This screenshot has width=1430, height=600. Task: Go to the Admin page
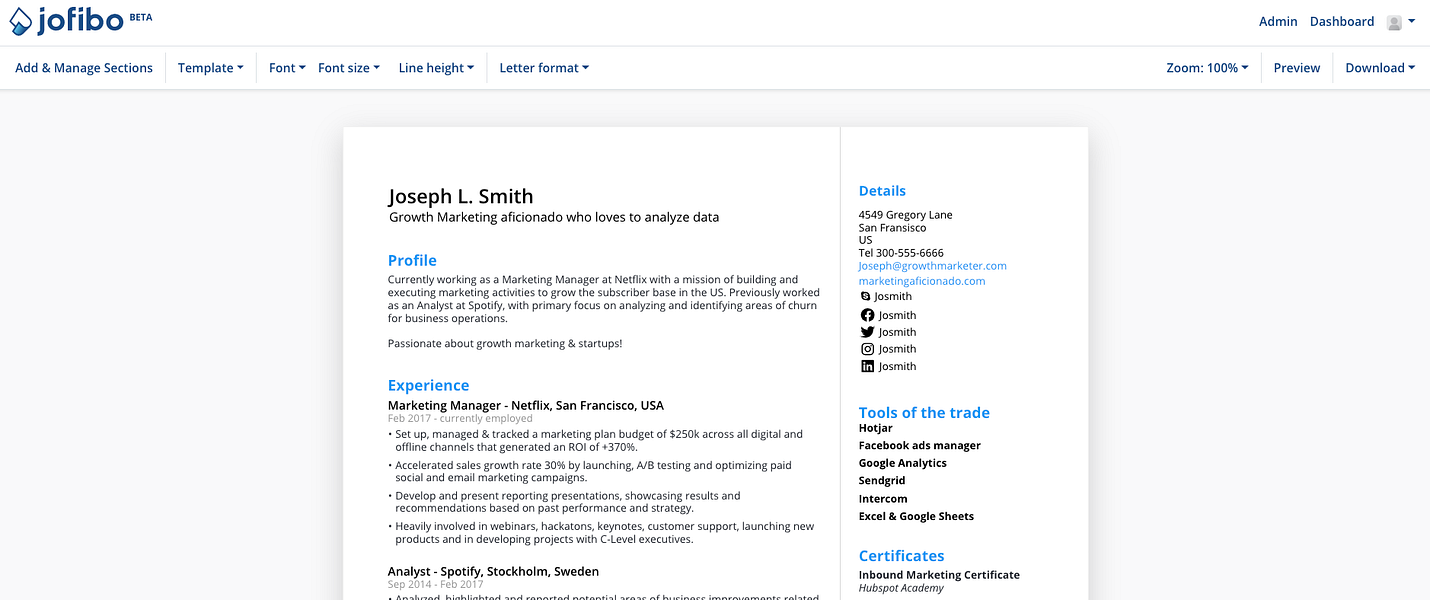(1278, 22)
